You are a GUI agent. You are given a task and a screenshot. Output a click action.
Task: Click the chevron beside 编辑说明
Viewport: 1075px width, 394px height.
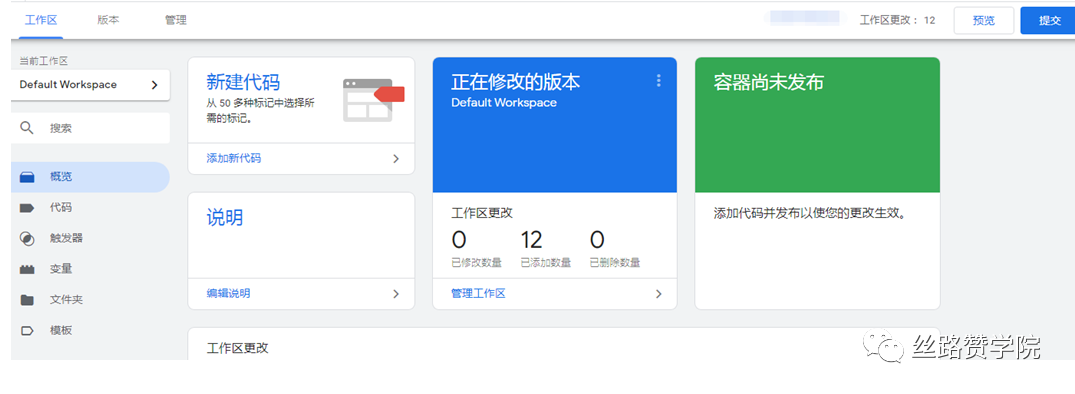(396, 293)
